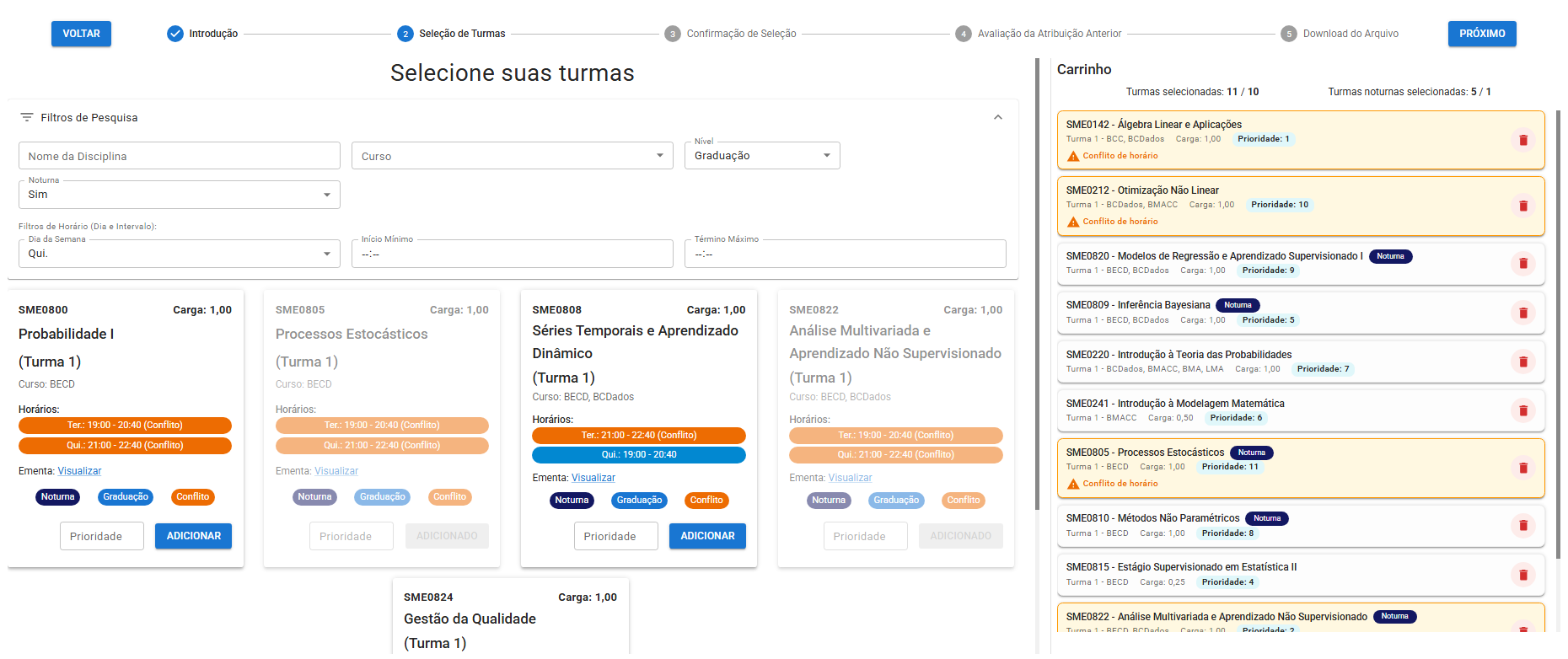Click Prioridade: 4 badge on SME0815
The width and height of the screenshot is (1568, 659).
(1227, 582)
